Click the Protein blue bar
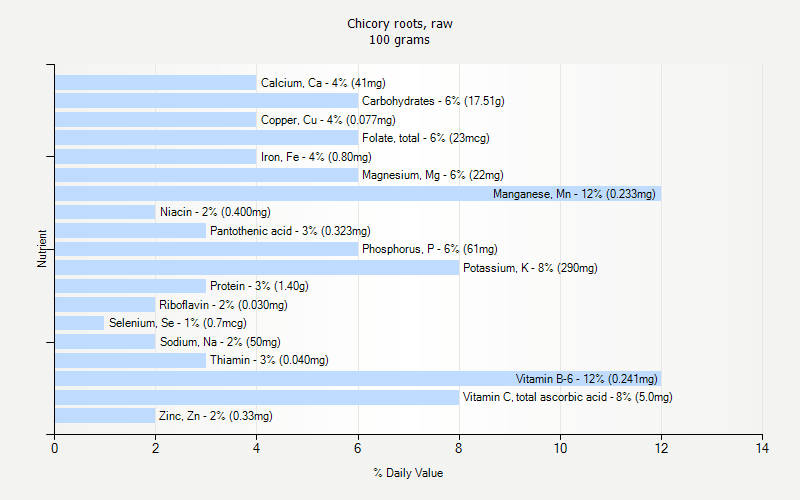 point(130,286)
